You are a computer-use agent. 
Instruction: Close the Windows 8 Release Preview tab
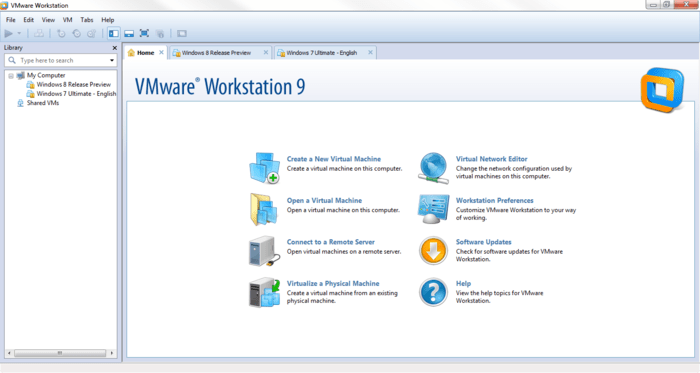click(x=266, y=53)
